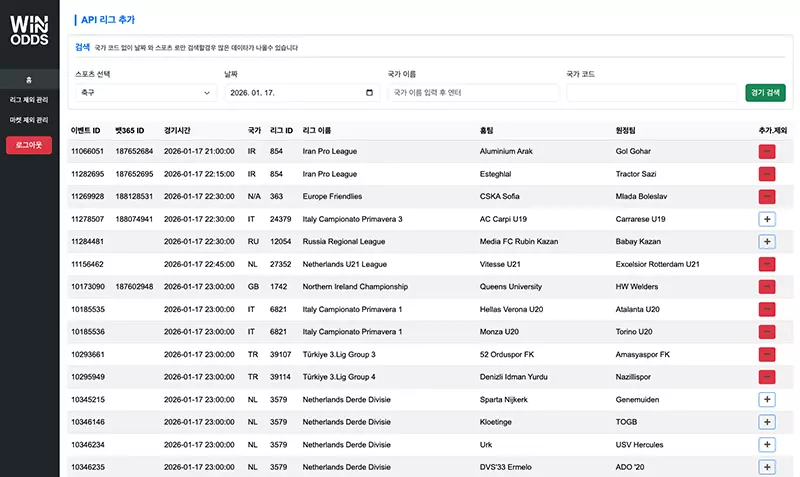800x477 pixels.
Task: Exclude the CSKA Sofia friendly match
Action: tap(766, 196)
